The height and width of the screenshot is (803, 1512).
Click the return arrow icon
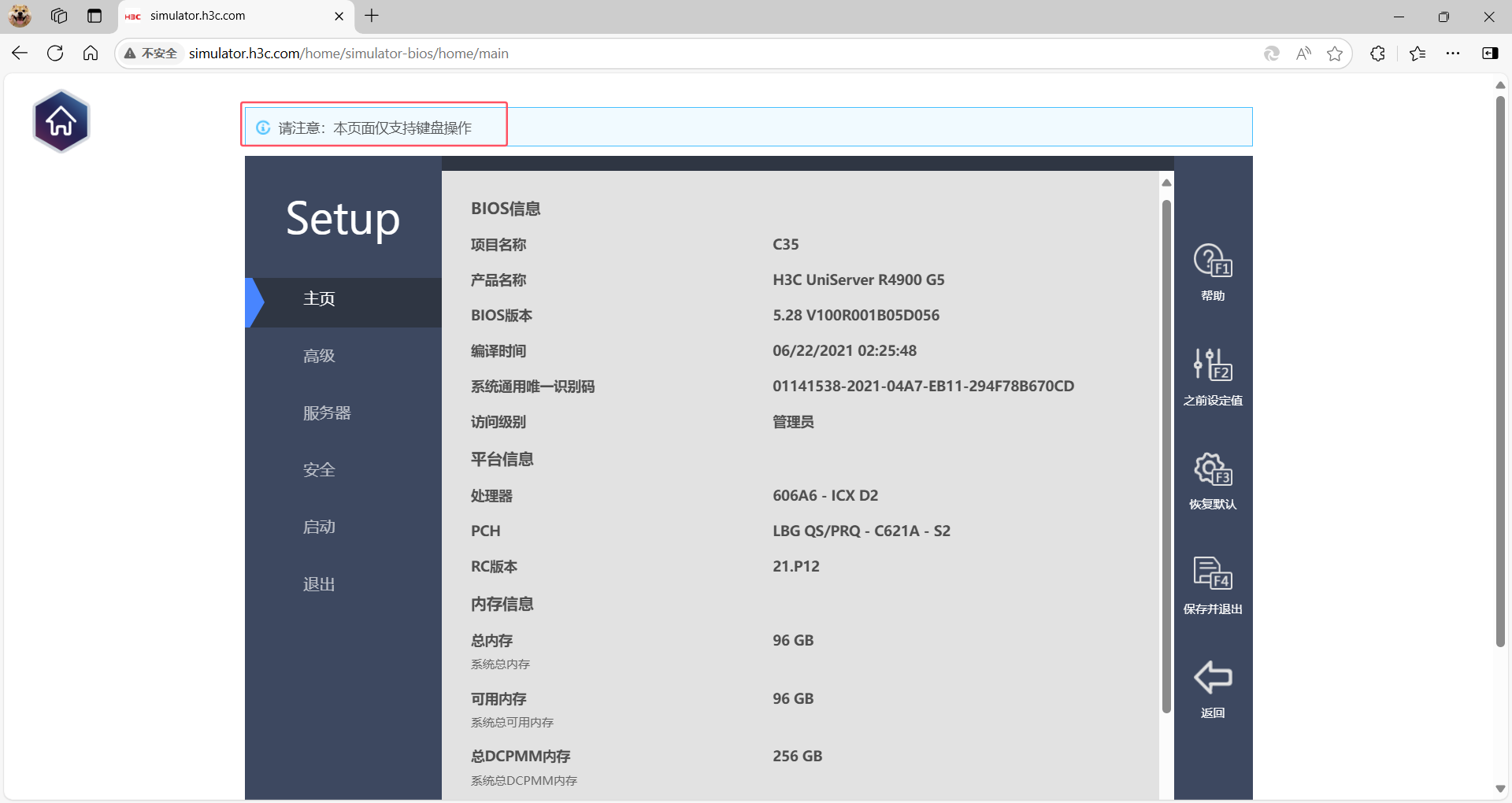1213,677
